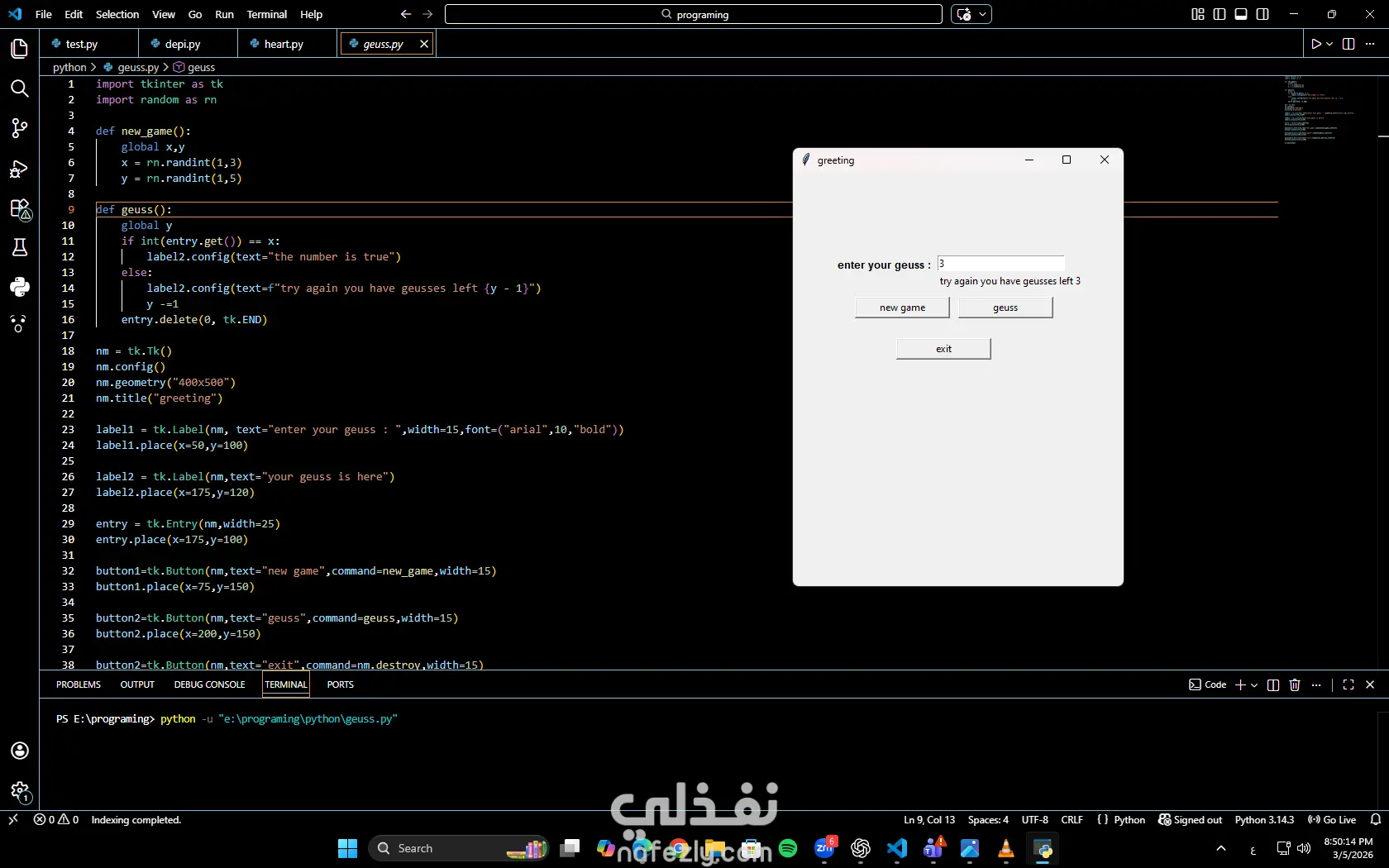1389x868 pixels.
Task: Open Terminal menu
Action: click(266, 14)
